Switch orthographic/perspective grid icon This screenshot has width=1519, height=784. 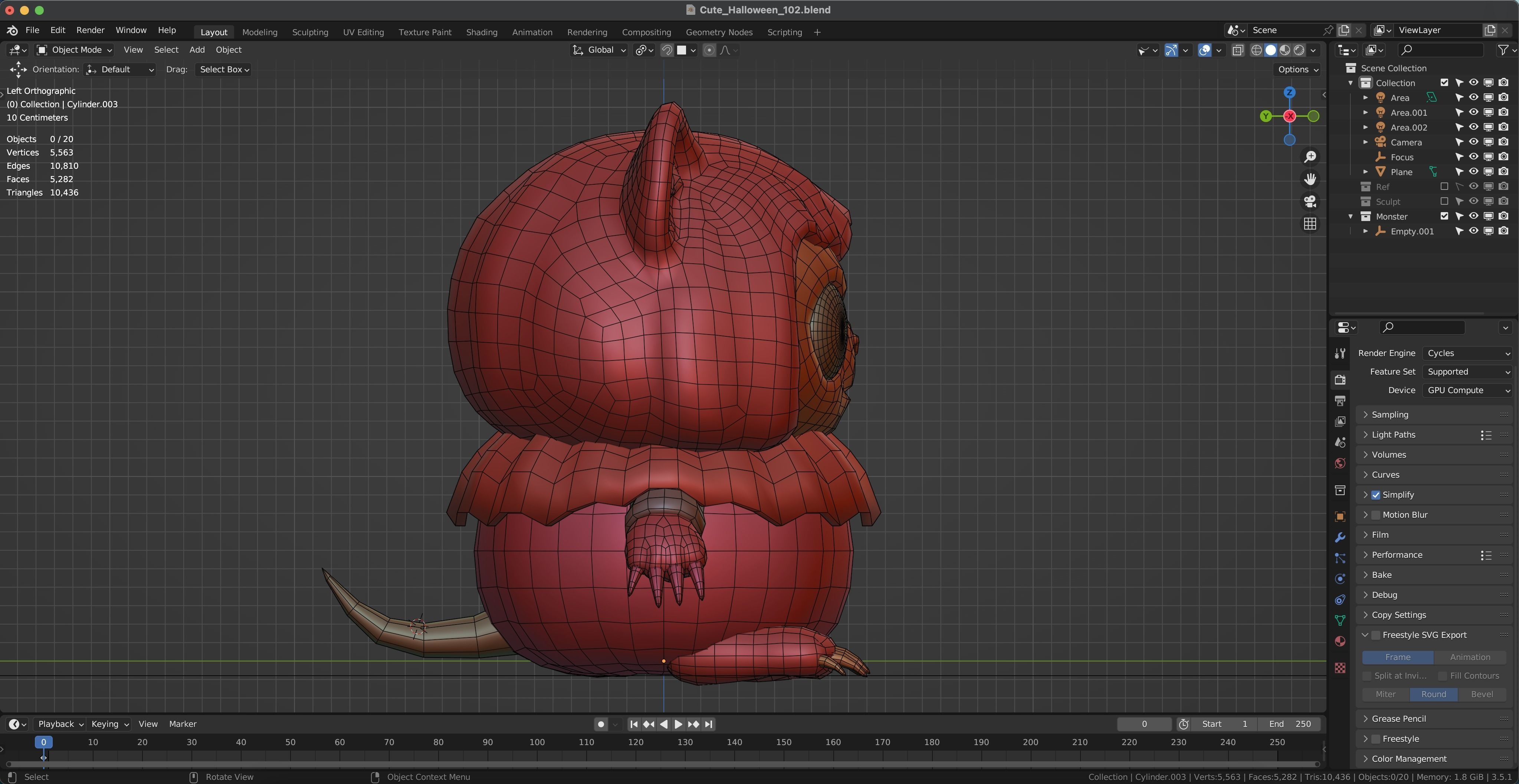click(1310, 224)
